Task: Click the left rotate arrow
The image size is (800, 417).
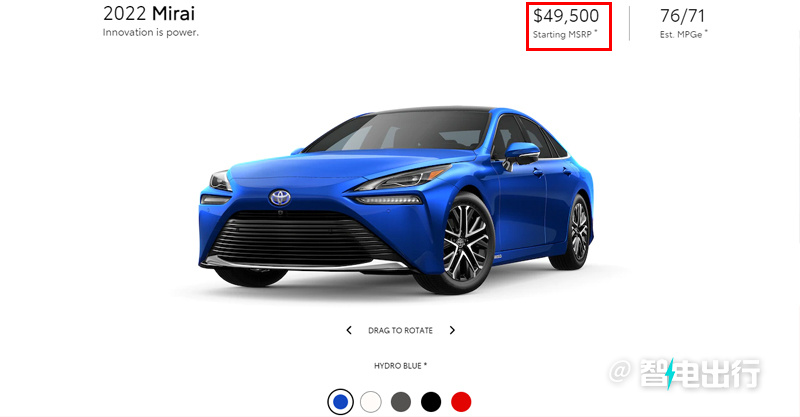Action: [349, 330]
